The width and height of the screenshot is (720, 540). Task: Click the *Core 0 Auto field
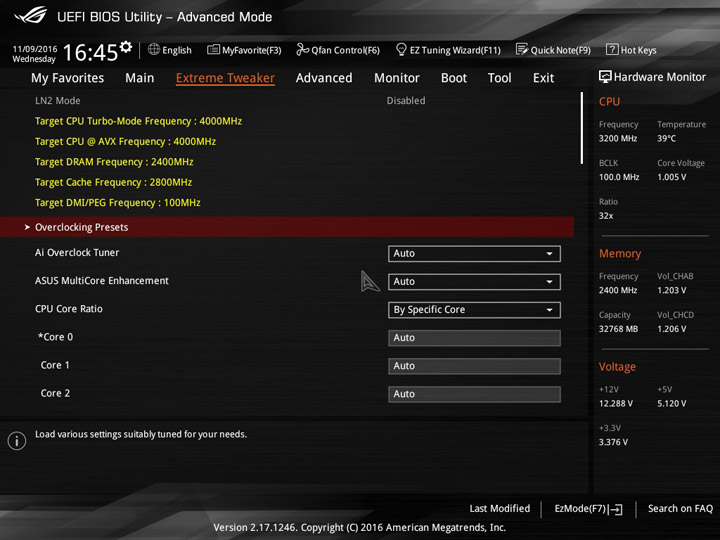pos(474,338)
